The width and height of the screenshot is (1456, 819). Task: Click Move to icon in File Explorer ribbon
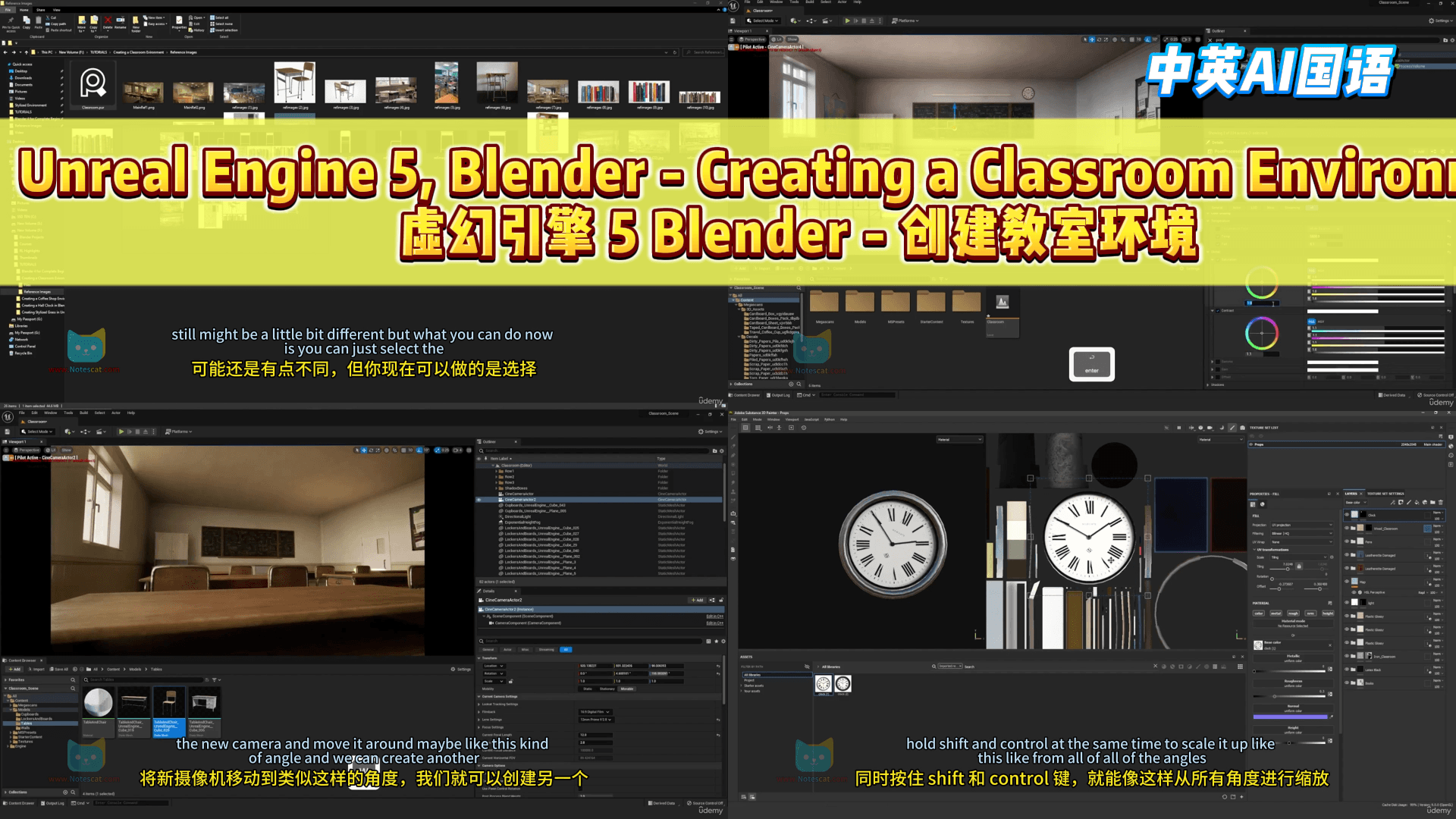pos(81,24)
